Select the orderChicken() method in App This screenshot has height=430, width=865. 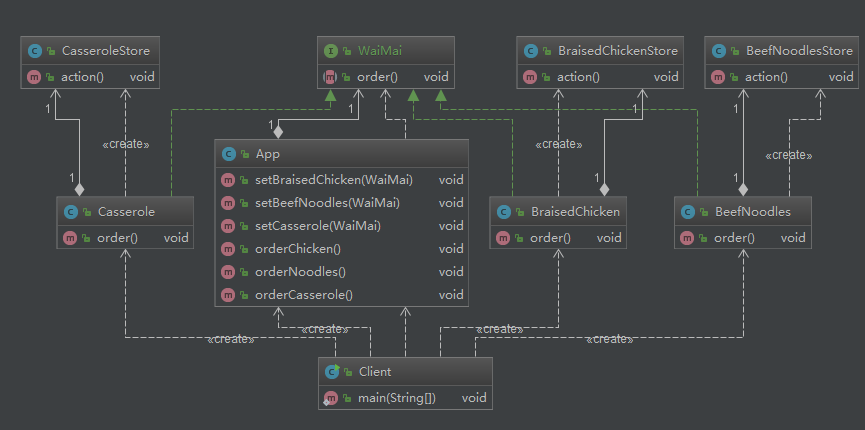click(x=298, y=249)
